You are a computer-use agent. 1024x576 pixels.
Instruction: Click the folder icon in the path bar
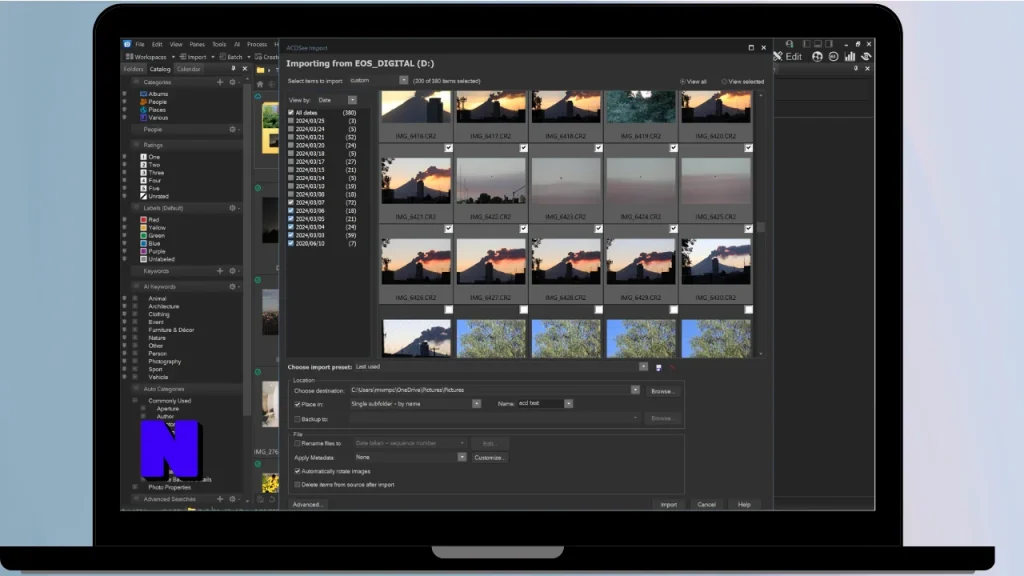click(261, 70)
